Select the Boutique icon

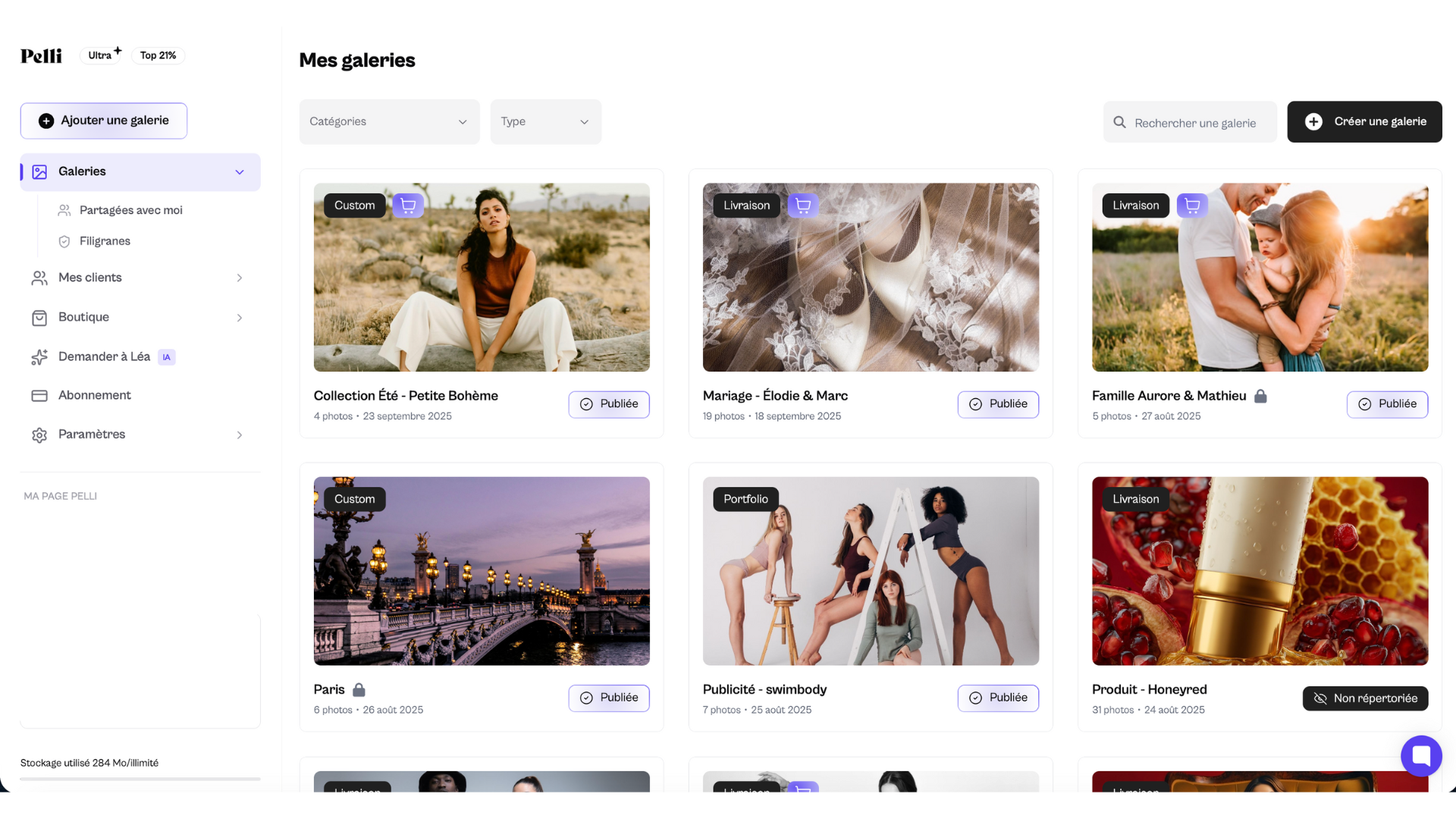coord(39,317)
